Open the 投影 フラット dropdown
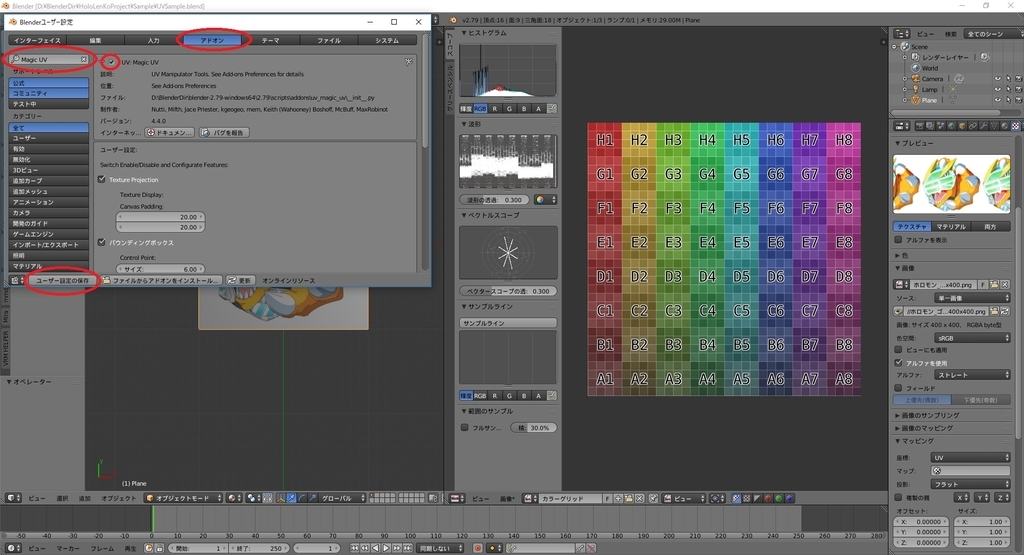Viewport: 1024px width, 555px height. 971,484
